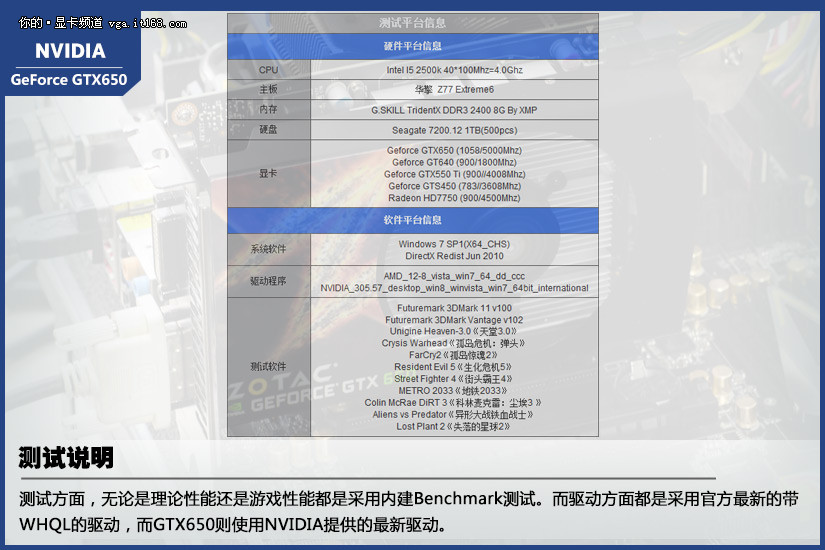825x550 pixels.
Task: Click 'Aliens vs Predator' line
Action: point(453,415)
